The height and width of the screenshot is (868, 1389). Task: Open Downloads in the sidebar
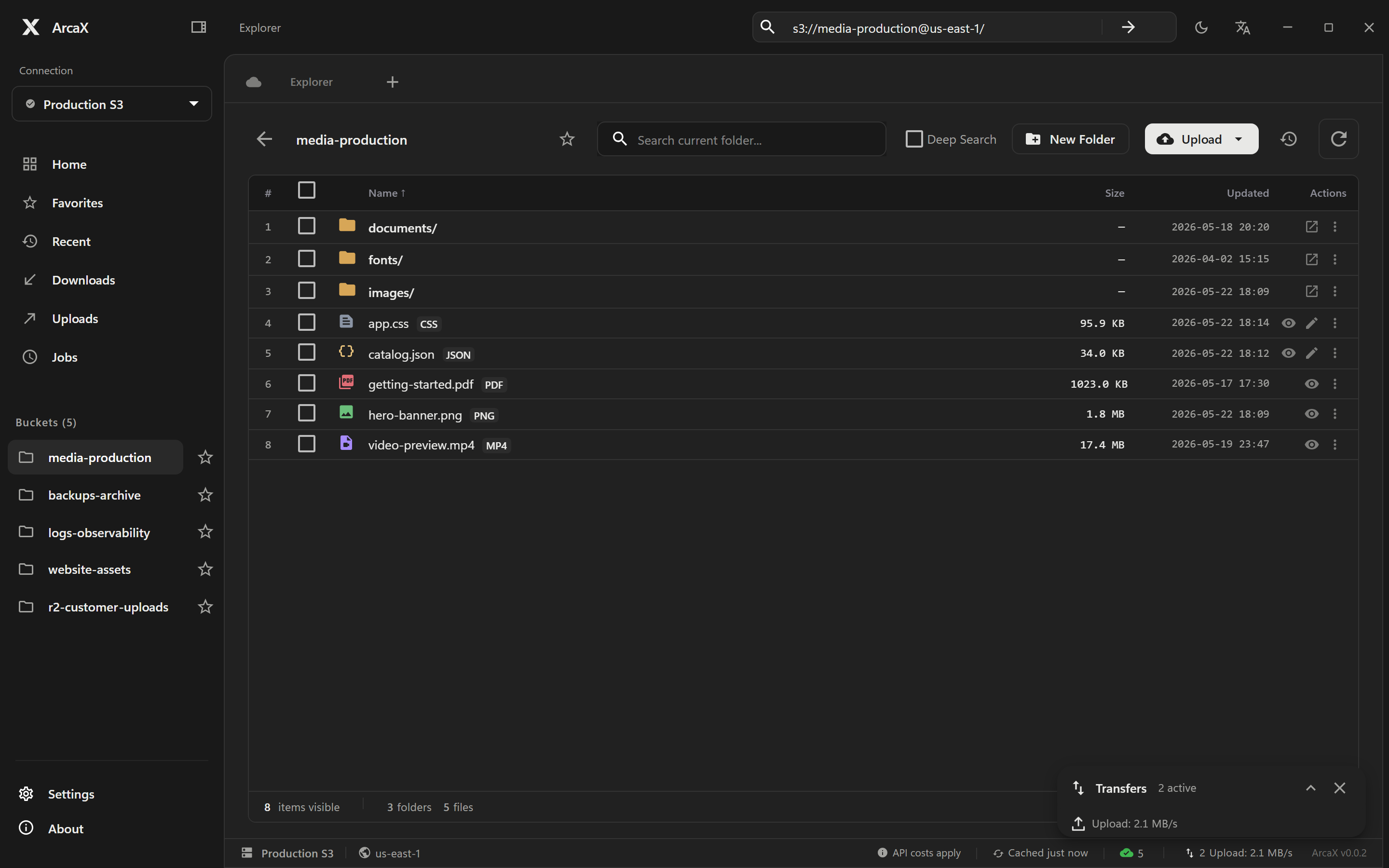point(83,280)
